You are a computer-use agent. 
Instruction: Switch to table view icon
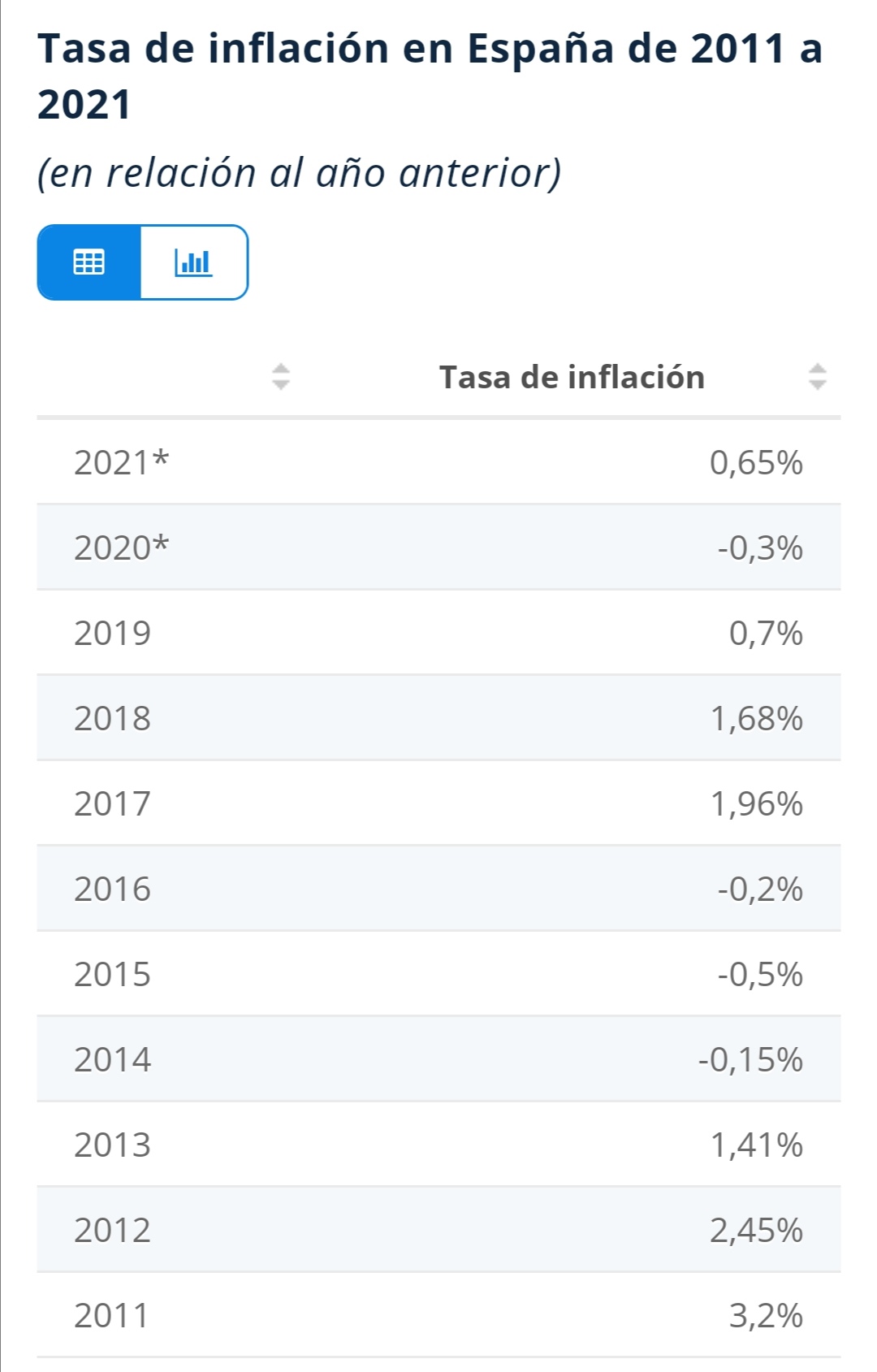89,262
